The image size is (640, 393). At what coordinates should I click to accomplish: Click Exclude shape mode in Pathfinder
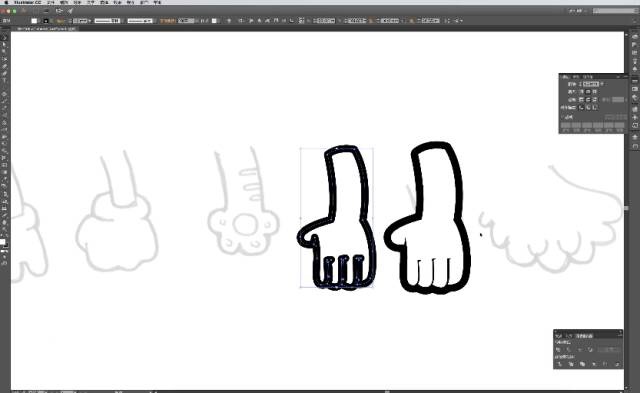pos(590,350)
